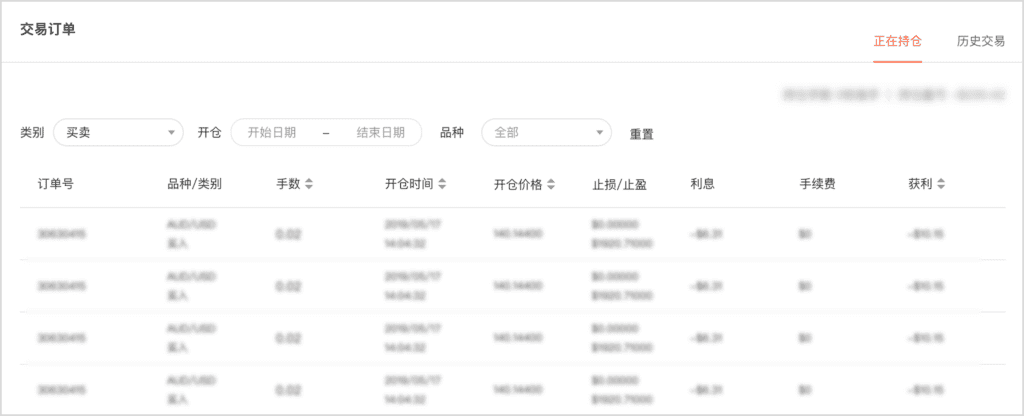
Task: Expand the 品种 dropdown showing 全部
Action: click(x=546, y=132)
